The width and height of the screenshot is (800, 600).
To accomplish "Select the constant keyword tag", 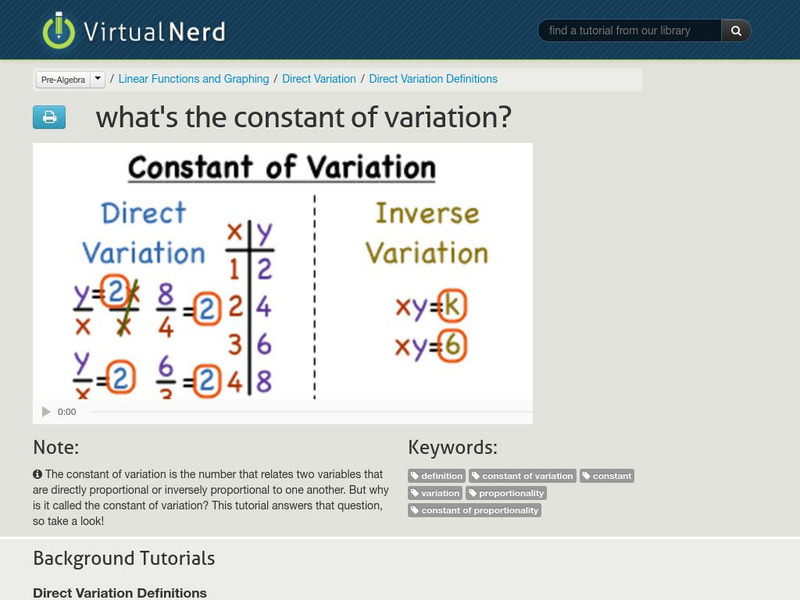I will coord(607,476).
